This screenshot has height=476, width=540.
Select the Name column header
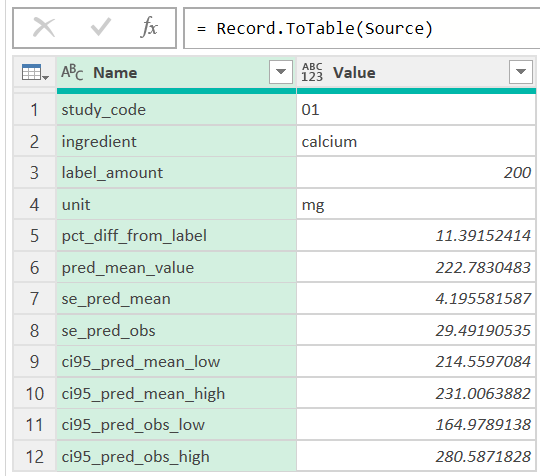click(176, 72)
